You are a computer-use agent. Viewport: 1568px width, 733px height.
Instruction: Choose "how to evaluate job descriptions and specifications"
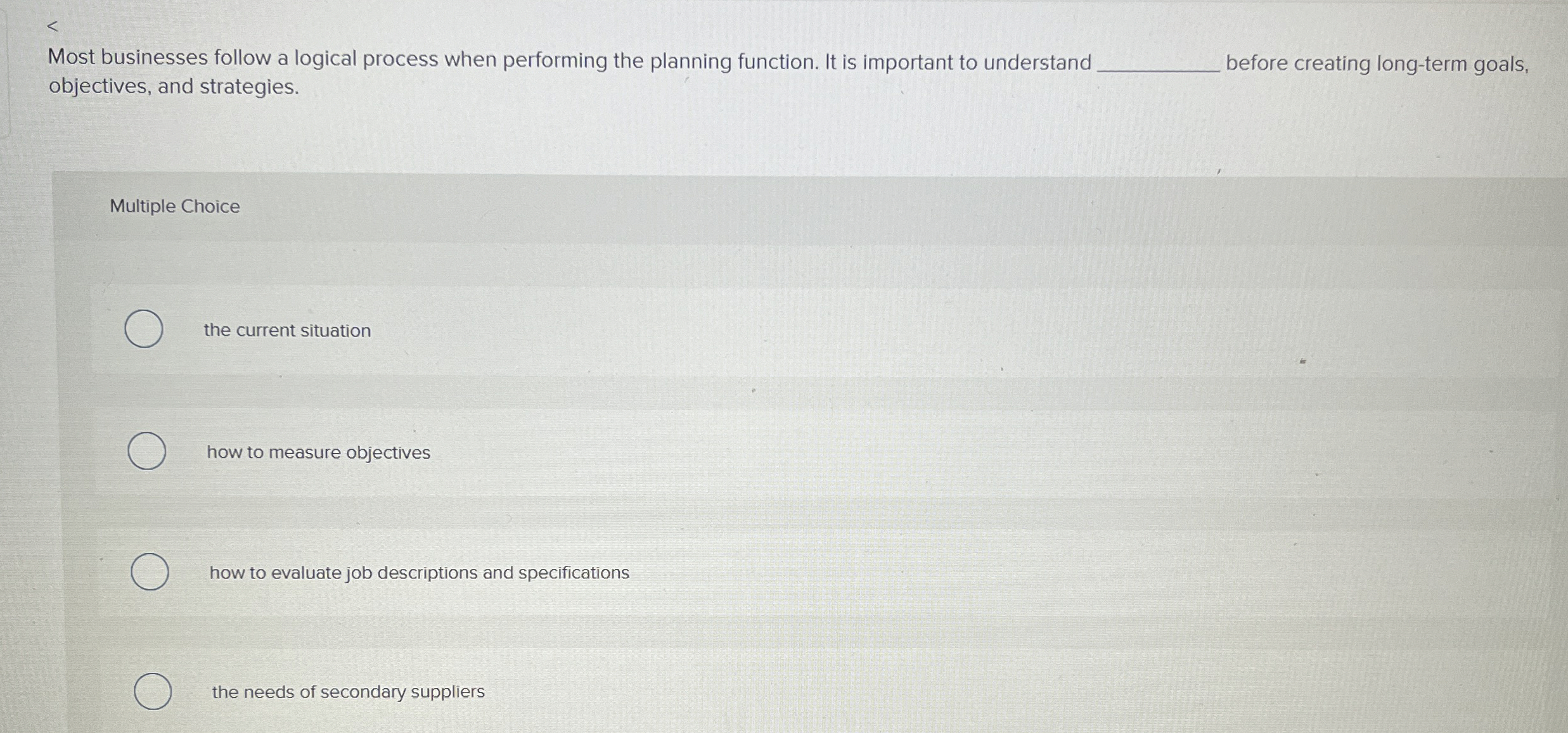tap(151, 571)
